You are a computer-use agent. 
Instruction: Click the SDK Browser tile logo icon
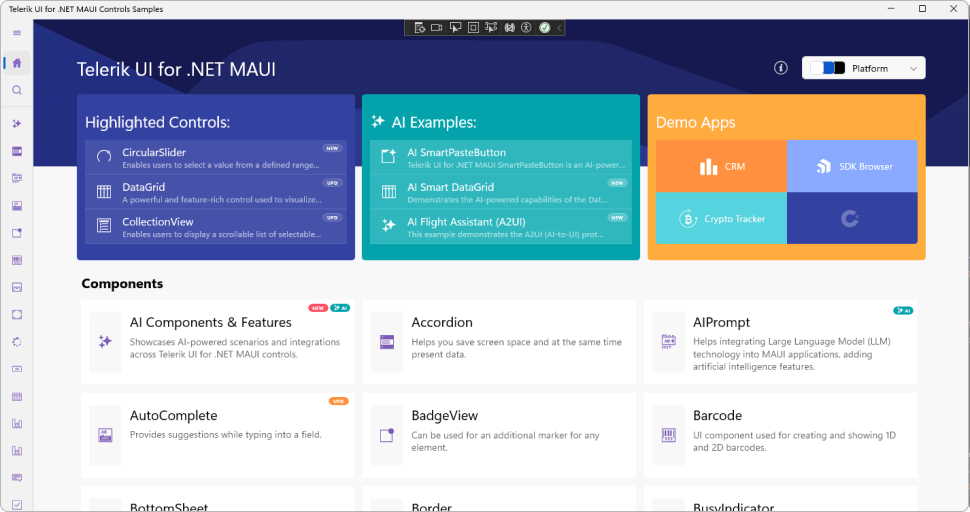pos(823,166)
